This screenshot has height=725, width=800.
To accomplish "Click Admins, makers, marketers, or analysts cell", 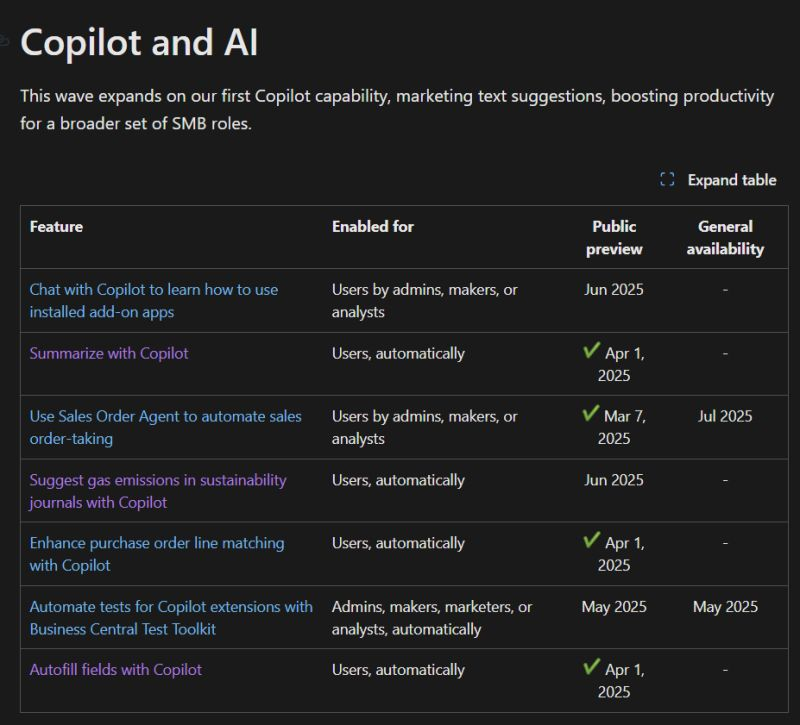I will pos(432,618).
